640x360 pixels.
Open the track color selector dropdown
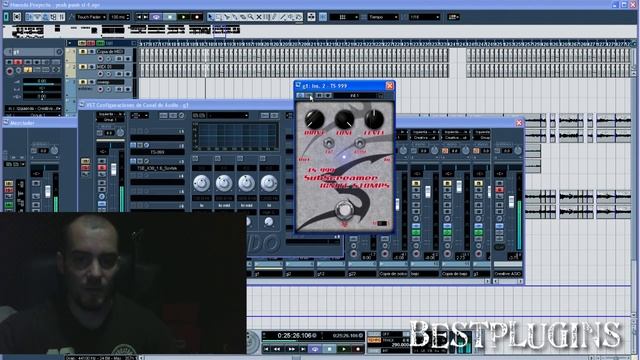click(453, 17)
